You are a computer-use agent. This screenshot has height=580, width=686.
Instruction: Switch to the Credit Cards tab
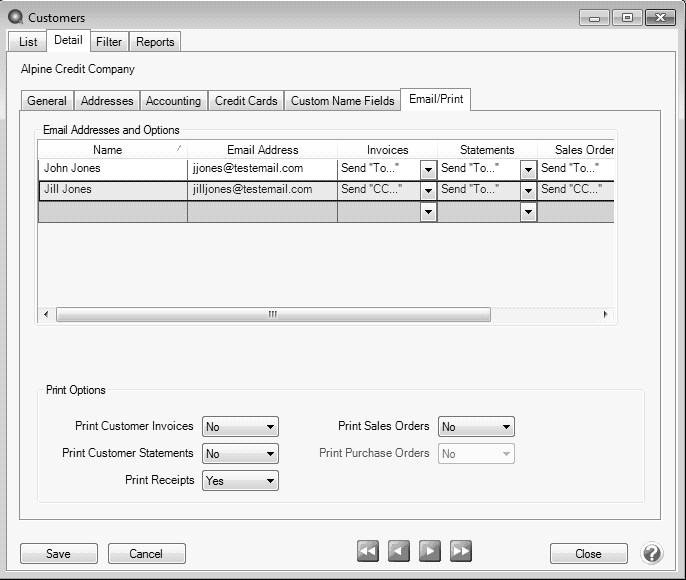point(246,101)
